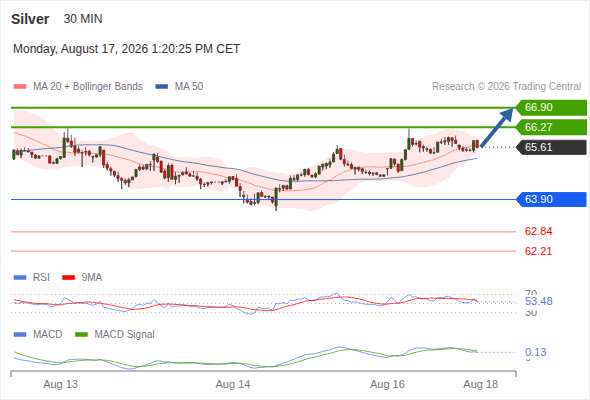Click the Silver instrument title
Viewport: 590px width, 400px height.
coord(30,19)
